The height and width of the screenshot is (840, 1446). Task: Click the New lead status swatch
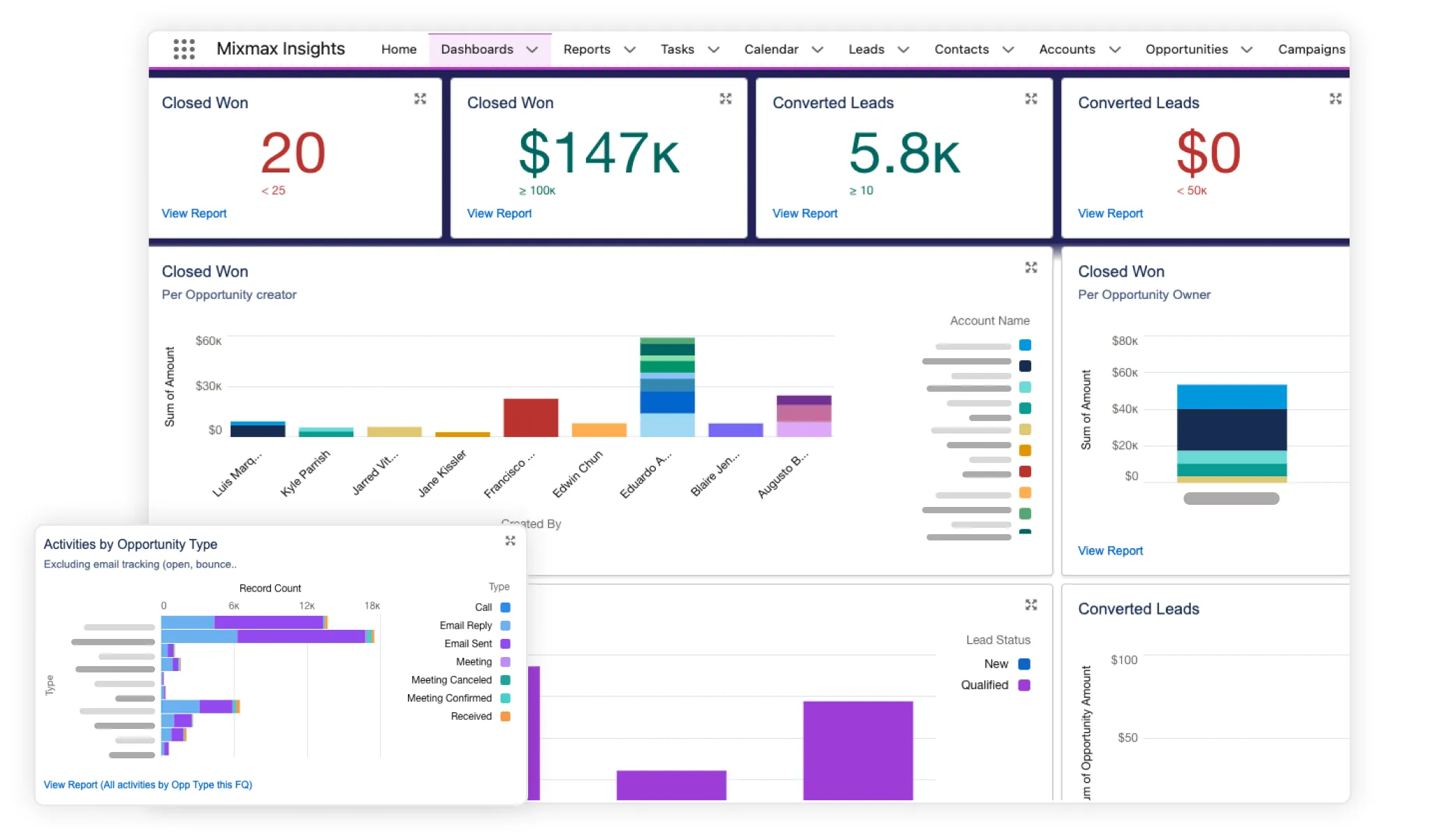point(1025,664)
